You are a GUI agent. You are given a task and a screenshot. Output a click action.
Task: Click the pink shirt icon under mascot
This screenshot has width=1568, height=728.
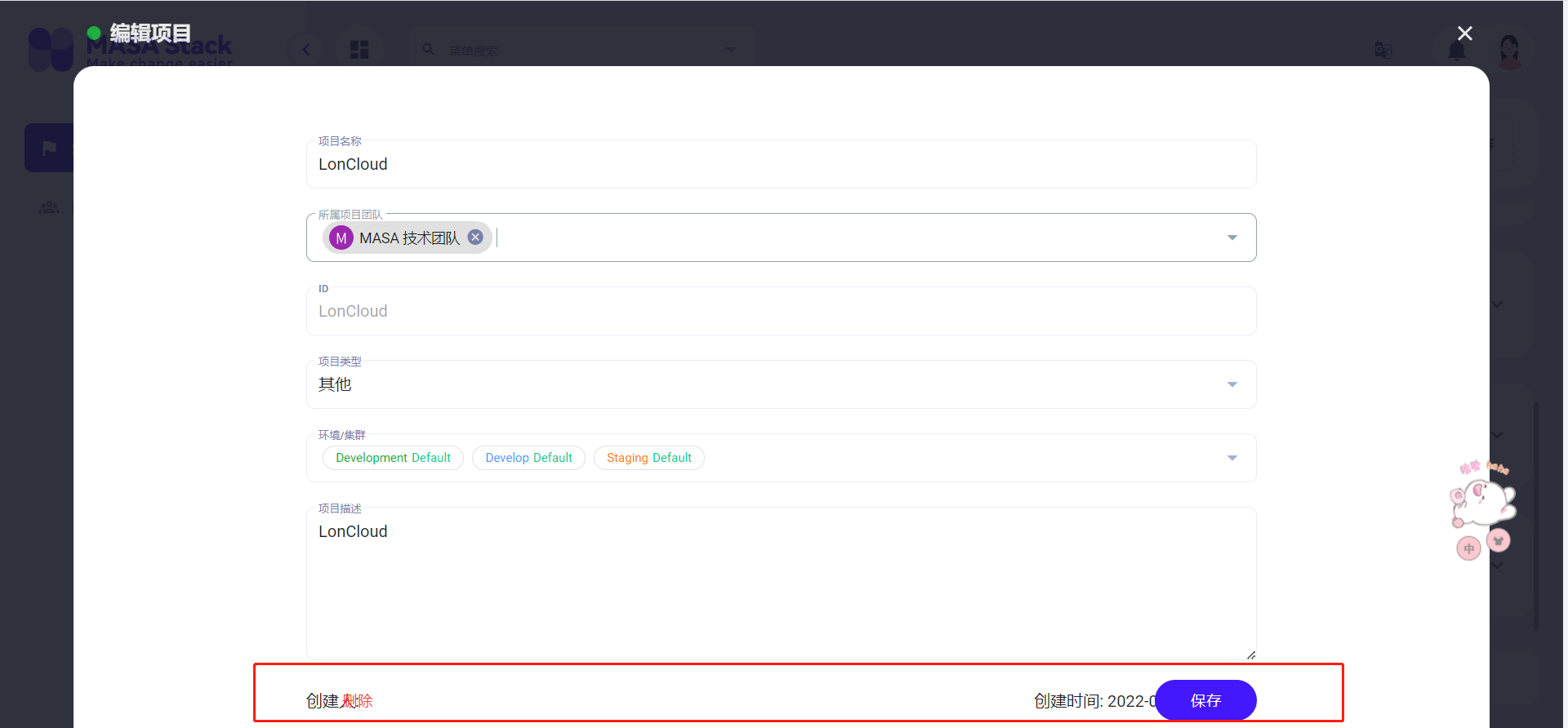pyautogui.click(x=1499, y=540)
